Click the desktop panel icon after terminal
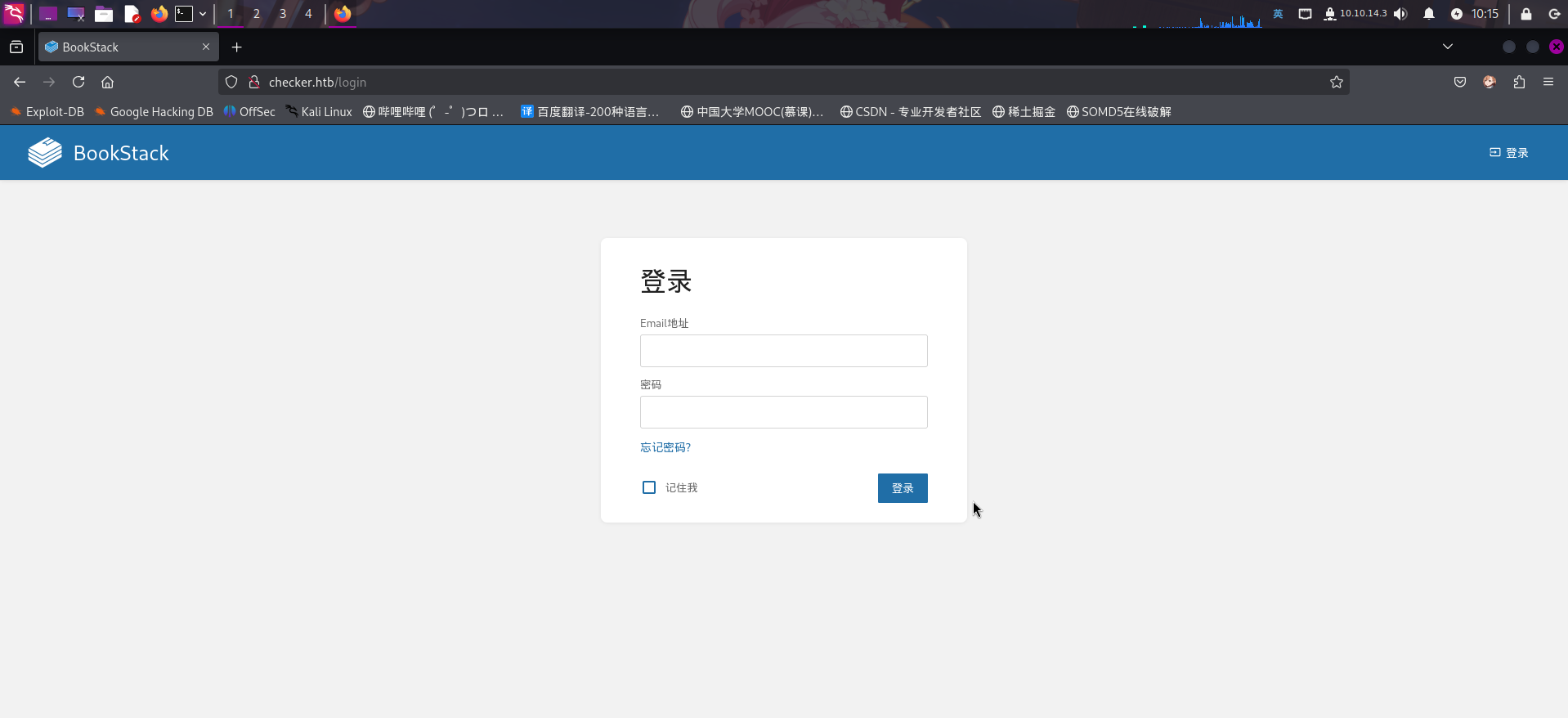 tap(76, 14)
